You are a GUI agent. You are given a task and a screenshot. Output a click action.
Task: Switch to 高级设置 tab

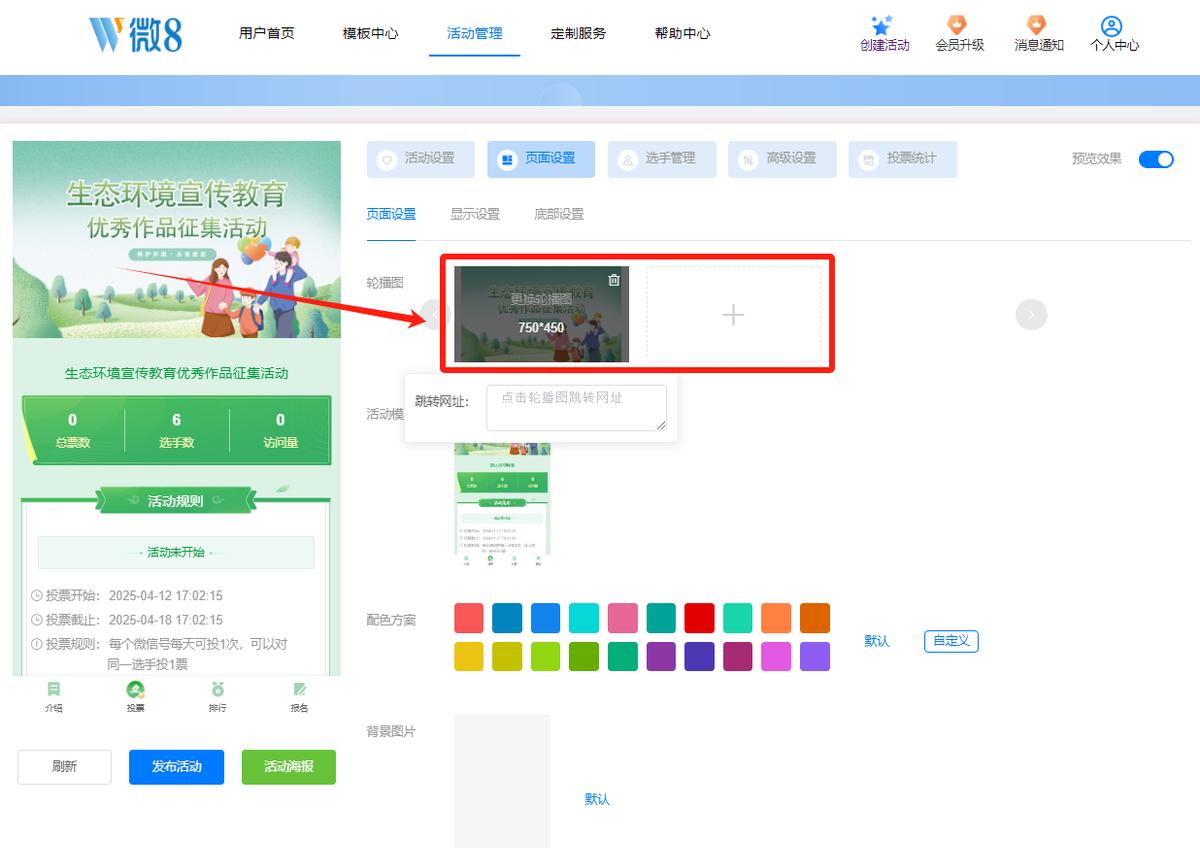pos(783,159)
